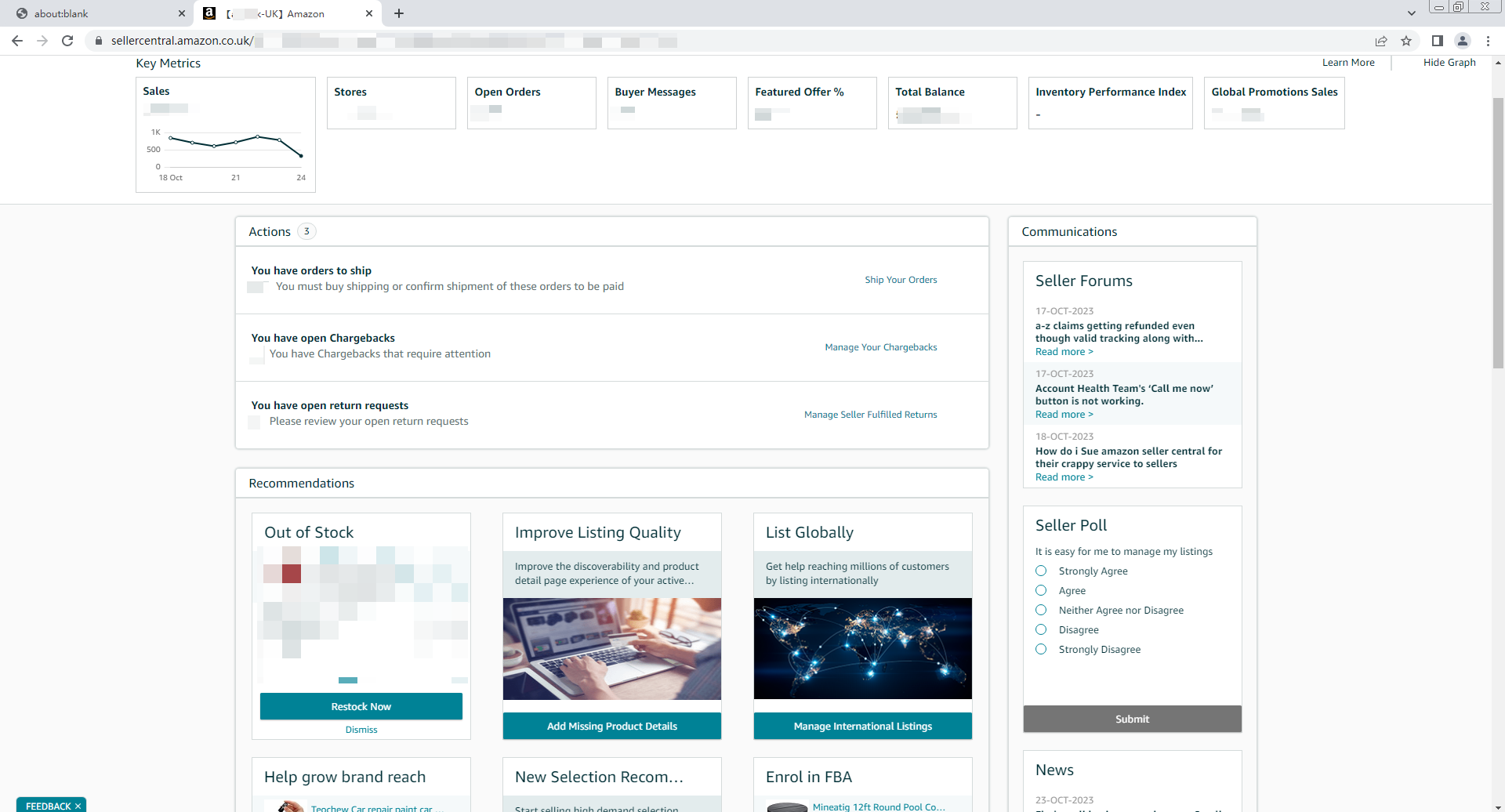The height and width of the screenshot is (812, 1505).
Task: Open a new browser tab
Action: (399, 13)
